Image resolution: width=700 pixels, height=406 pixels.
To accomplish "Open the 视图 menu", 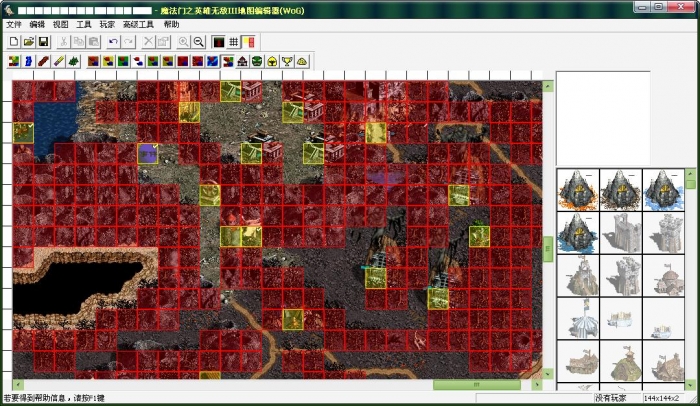I will pos(60,25).
